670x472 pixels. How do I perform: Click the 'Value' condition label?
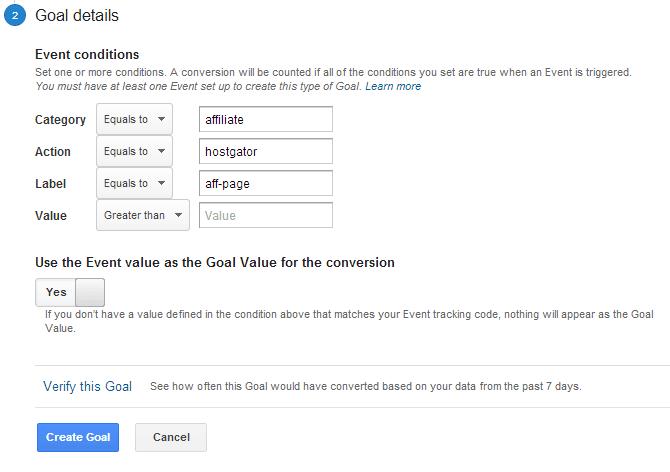coord(51,216)
